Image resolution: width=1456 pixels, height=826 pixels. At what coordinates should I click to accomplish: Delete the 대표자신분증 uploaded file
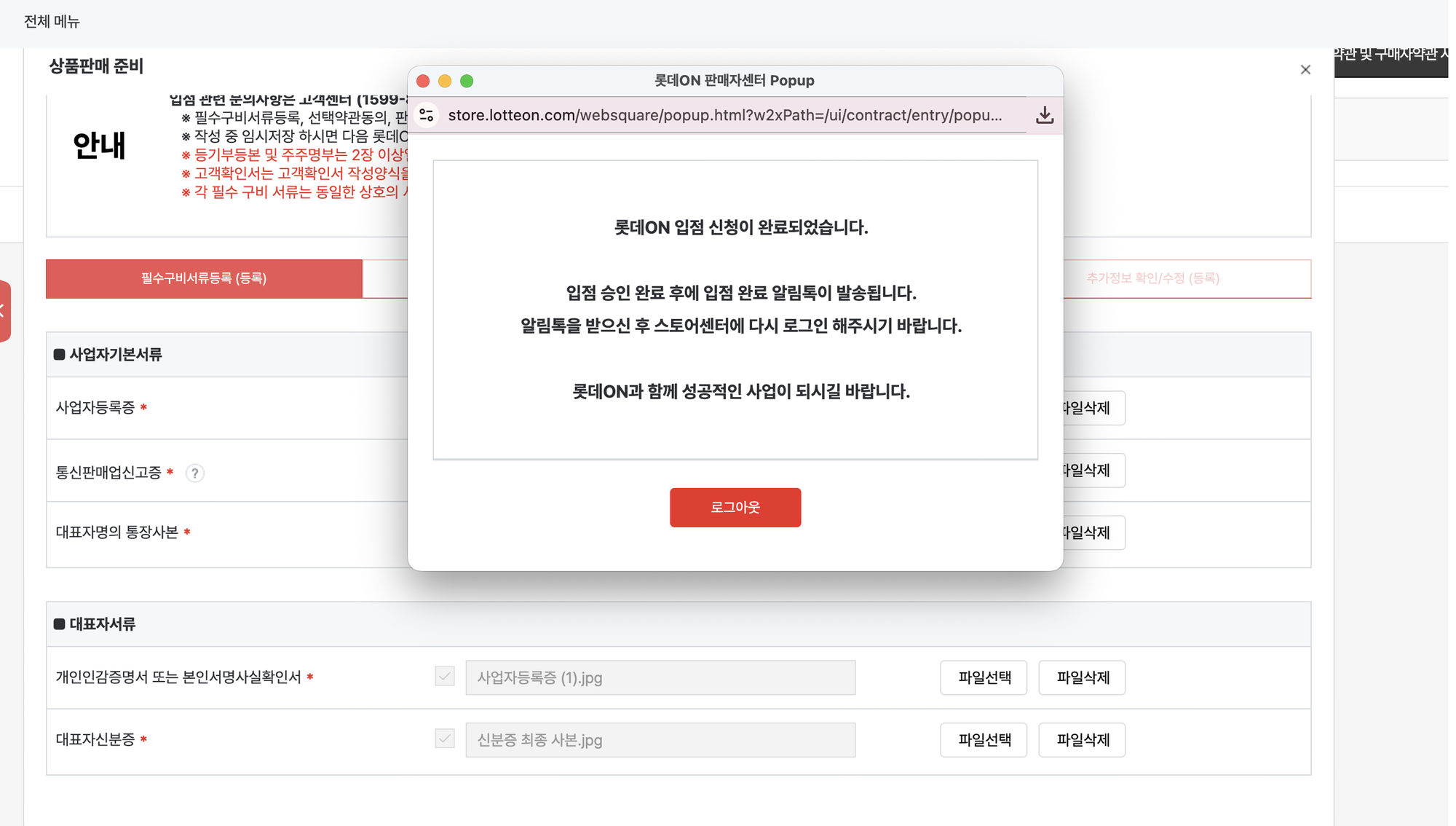click(1082, 739)
